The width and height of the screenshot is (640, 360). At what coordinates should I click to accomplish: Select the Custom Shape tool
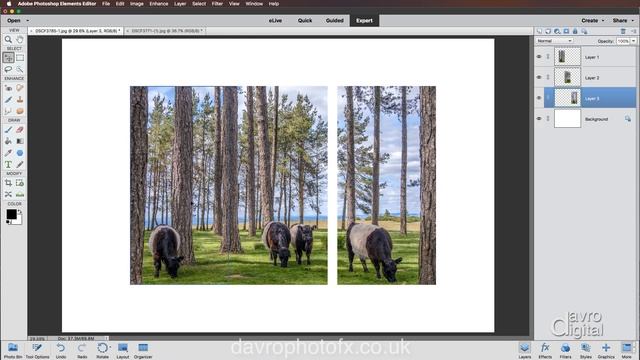tap(20, 153)
